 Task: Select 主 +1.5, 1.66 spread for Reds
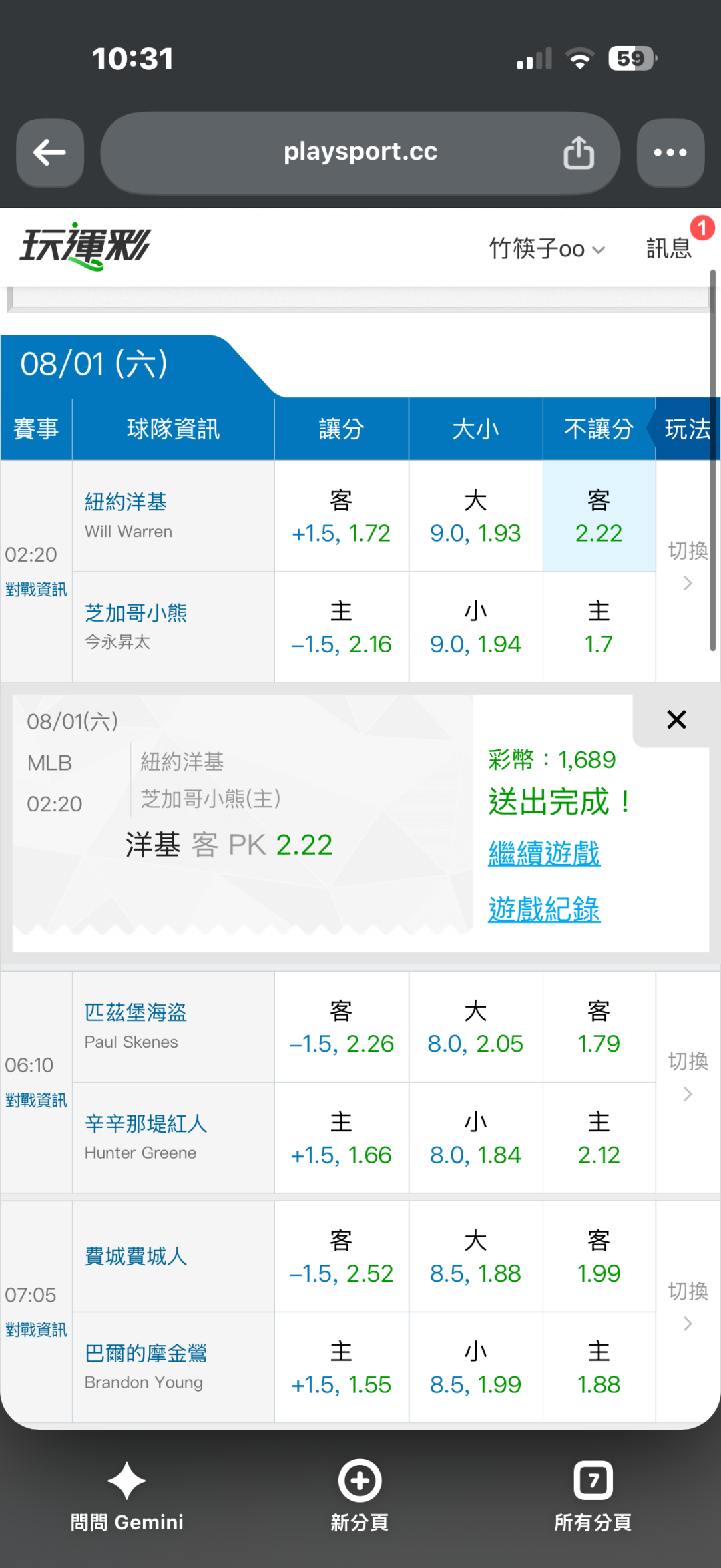click(341, 1138)
